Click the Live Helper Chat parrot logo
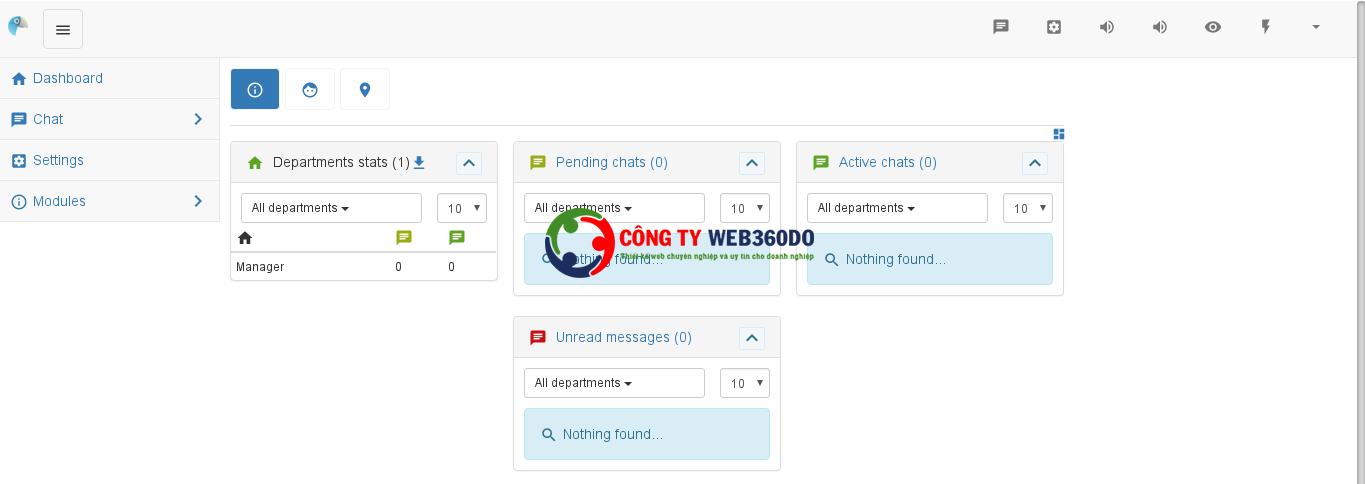 [17, 26]
